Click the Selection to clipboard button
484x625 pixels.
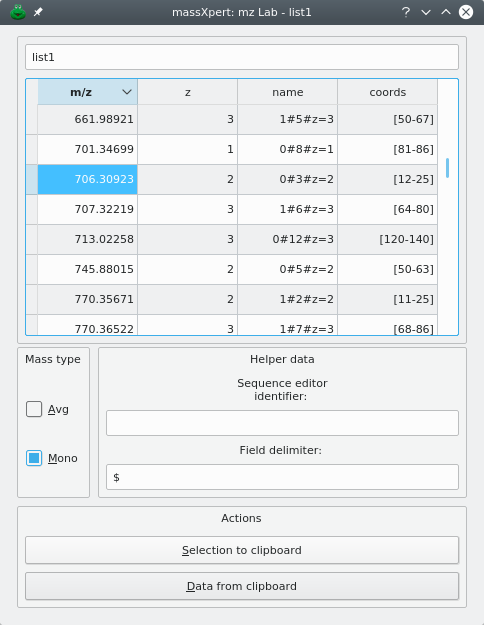tap(242, 550)
